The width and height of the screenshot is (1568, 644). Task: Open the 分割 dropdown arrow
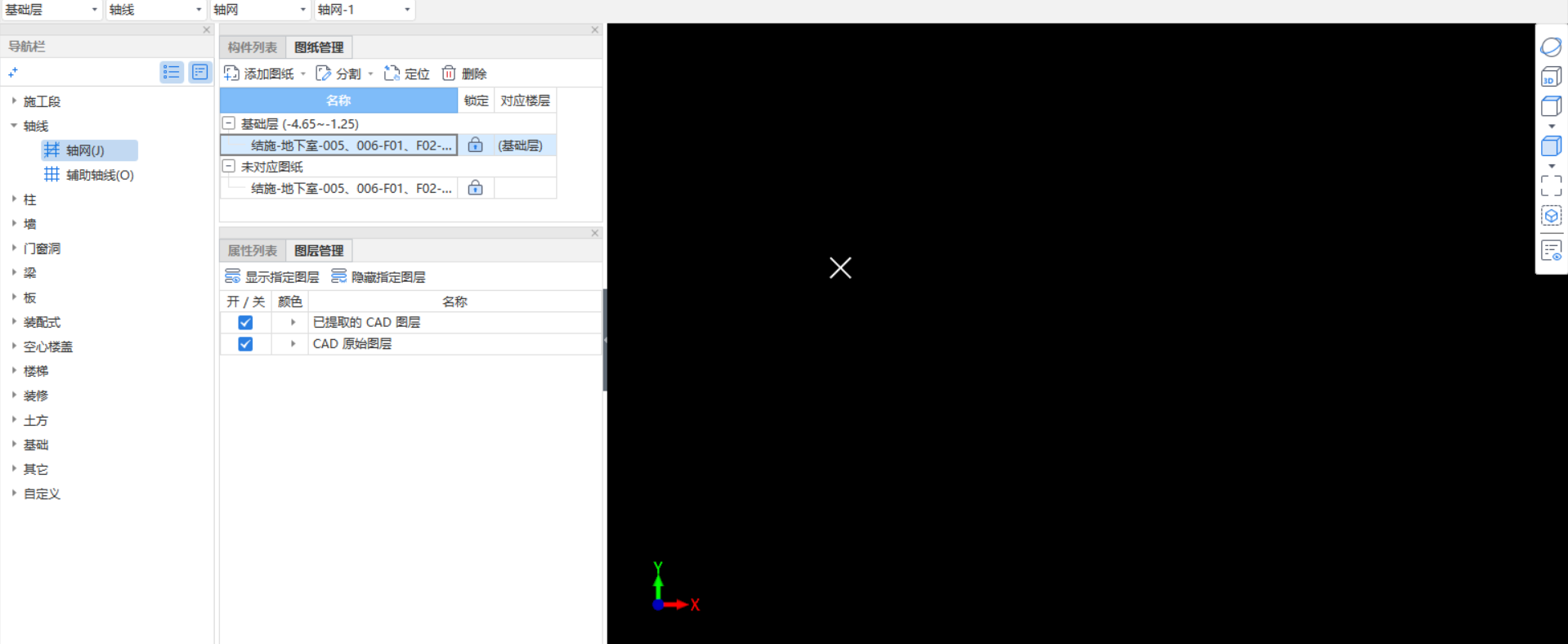[370, 74]
